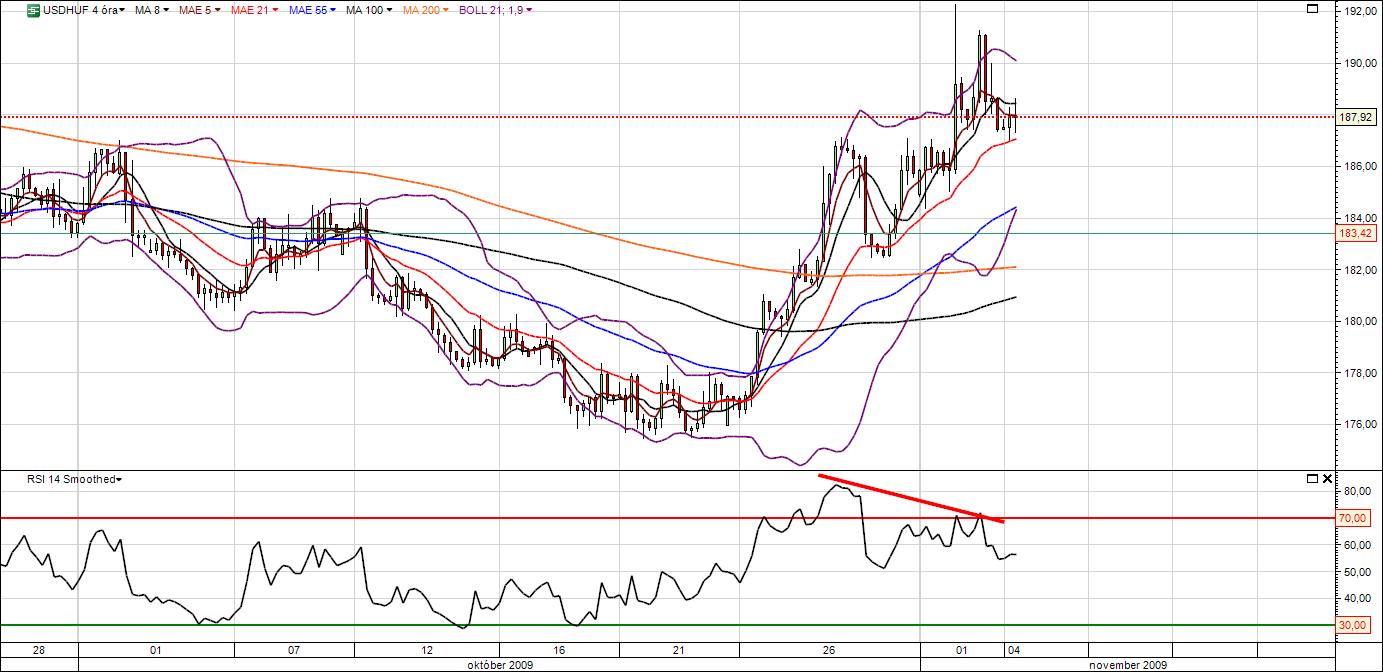Click the 21 date label on the time axis

click(678, 652)
